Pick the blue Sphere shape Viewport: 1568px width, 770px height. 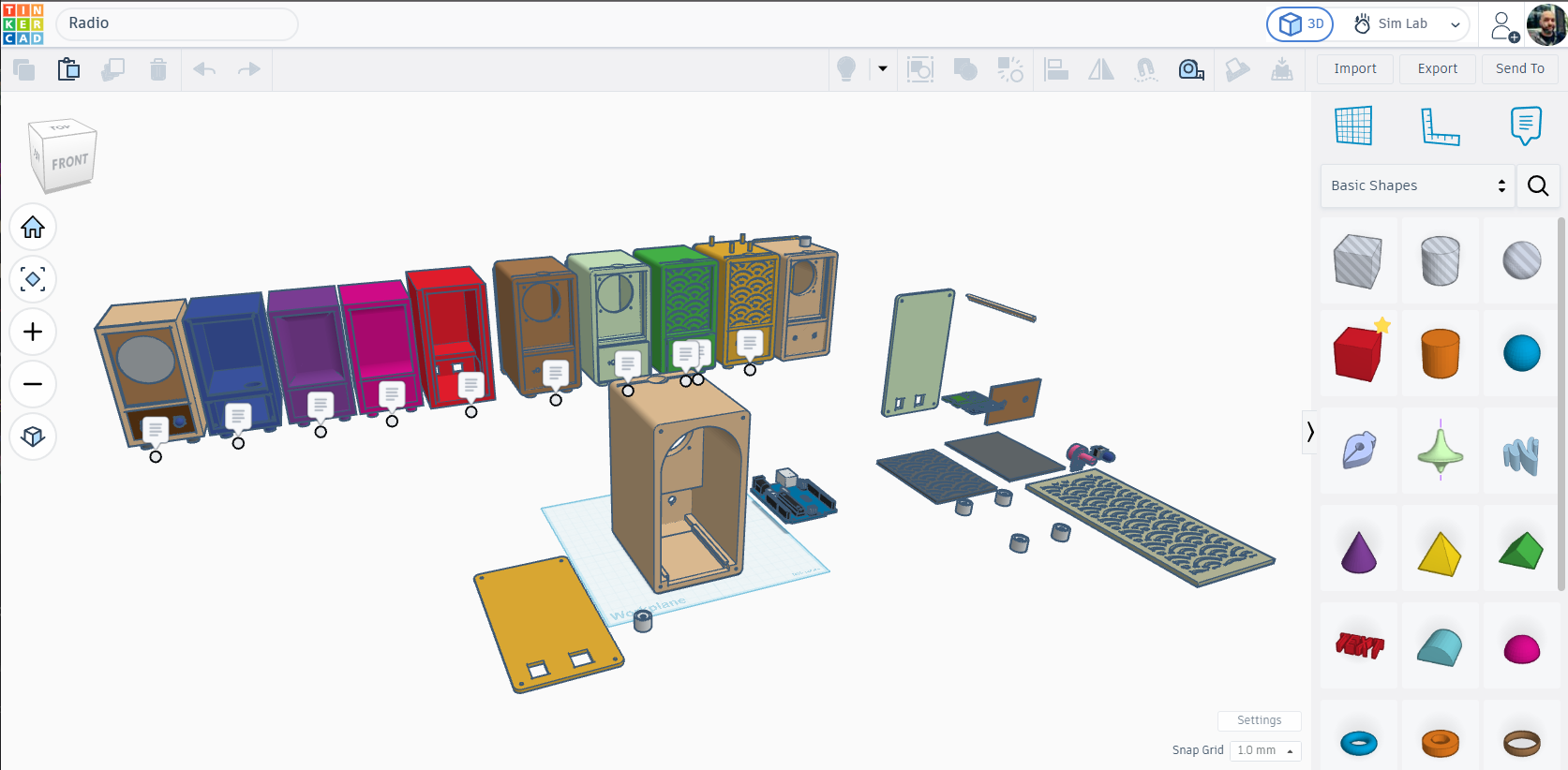(x=1522, y=354)
